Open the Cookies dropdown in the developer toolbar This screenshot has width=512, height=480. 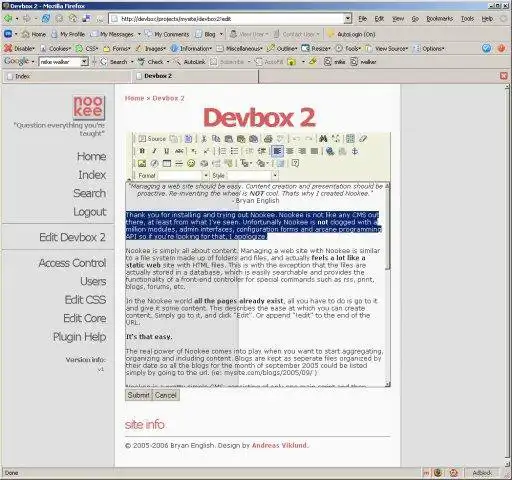pos(55,49)
